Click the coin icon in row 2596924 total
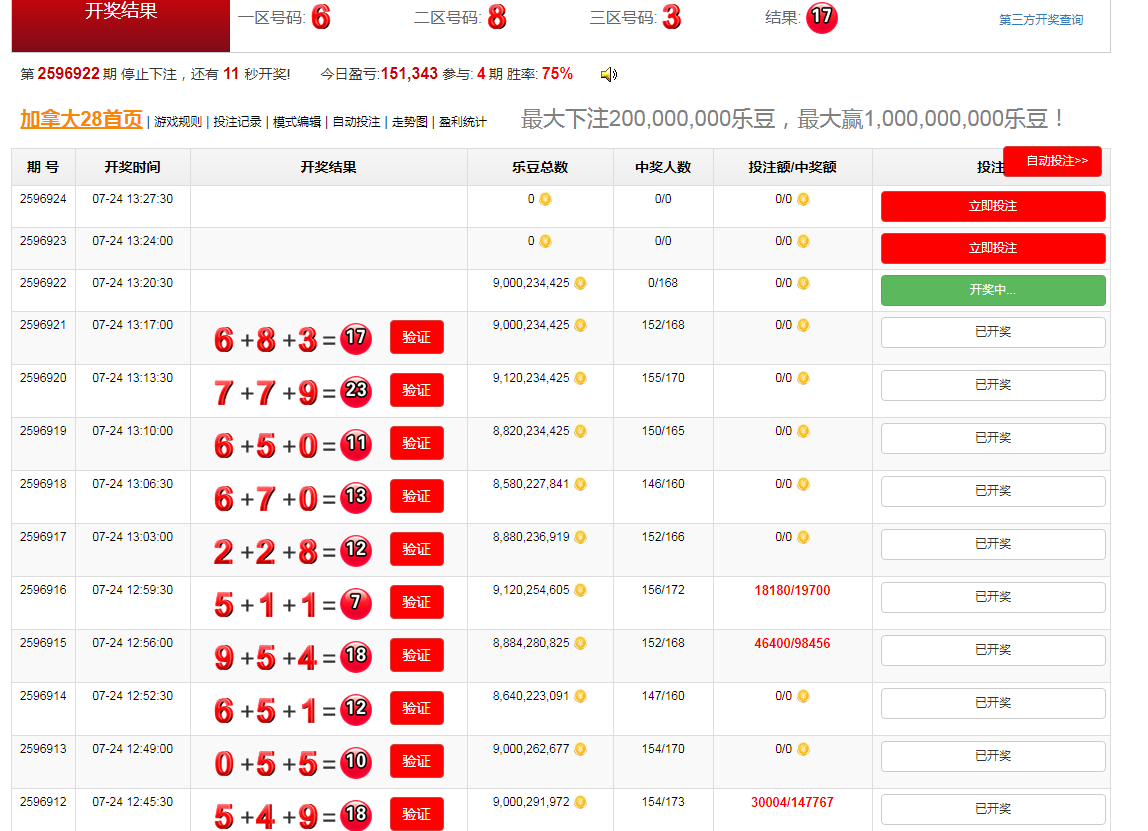 coord(545,199)
